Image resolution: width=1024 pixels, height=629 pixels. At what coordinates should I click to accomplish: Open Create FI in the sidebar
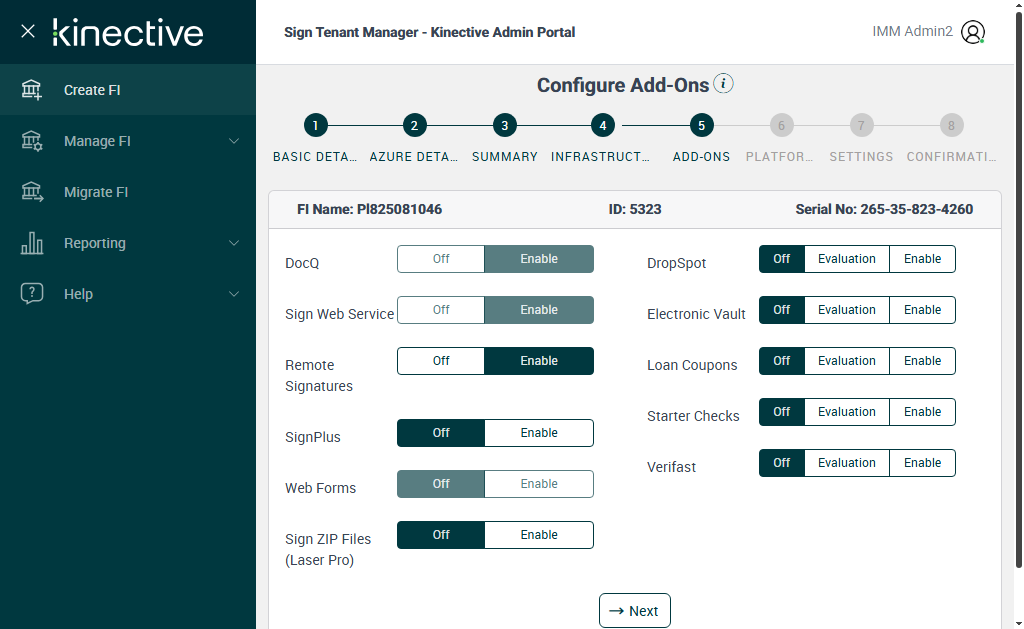click(x=128, y=89)
